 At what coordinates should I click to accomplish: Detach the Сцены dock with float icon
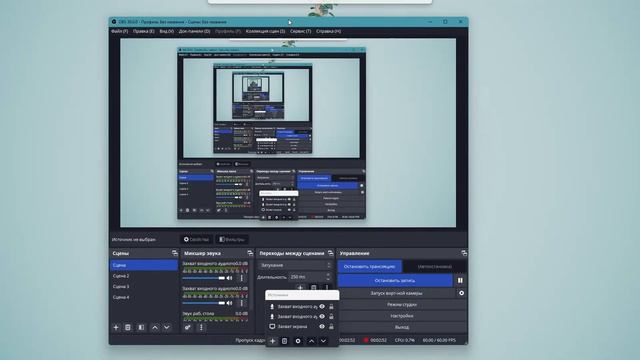(x=175, y=253)
